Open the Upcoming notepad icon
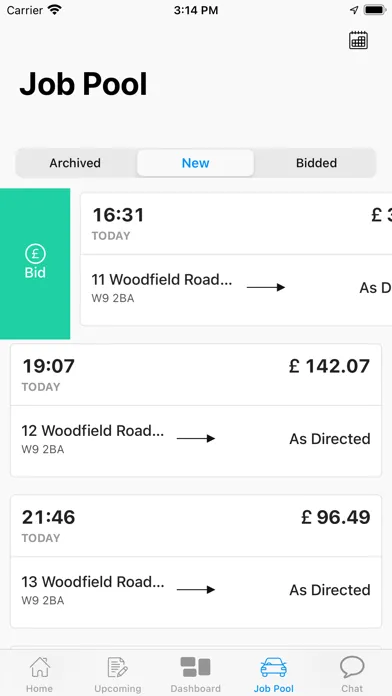This screenshot has width=392, height=696. [117, 668]
